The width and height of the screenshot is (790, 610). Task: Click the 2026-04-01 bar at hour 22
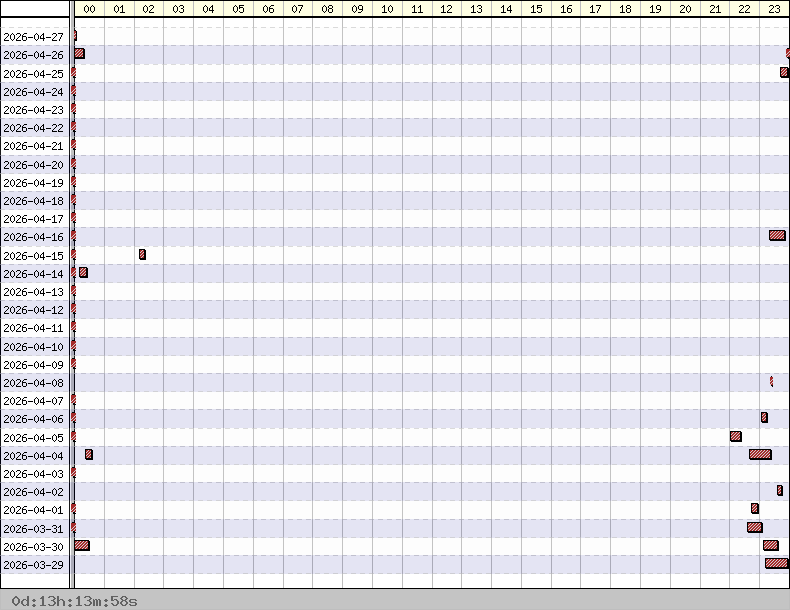(x=755, y=508)
